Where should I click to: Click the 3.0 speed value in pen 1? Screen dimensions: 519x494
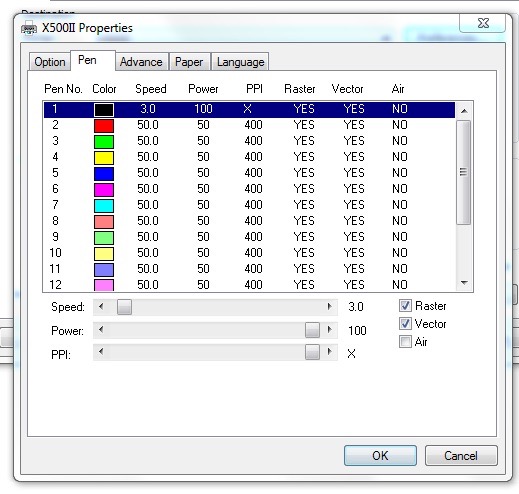pyautogui.click(x=148, y=109)
